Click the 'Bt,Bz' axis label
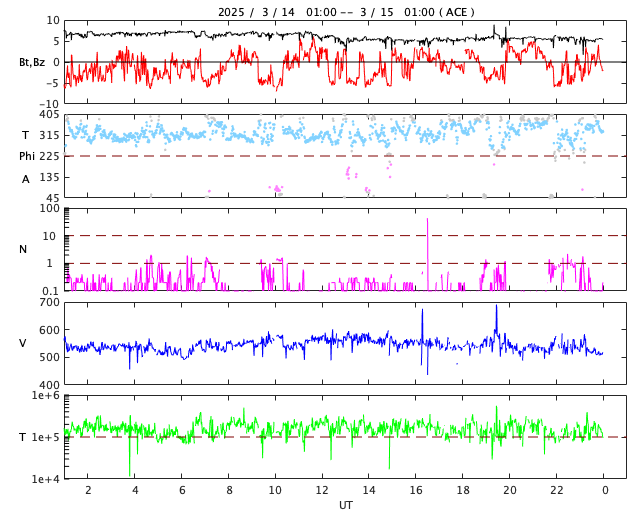 (x=32, y=62)
